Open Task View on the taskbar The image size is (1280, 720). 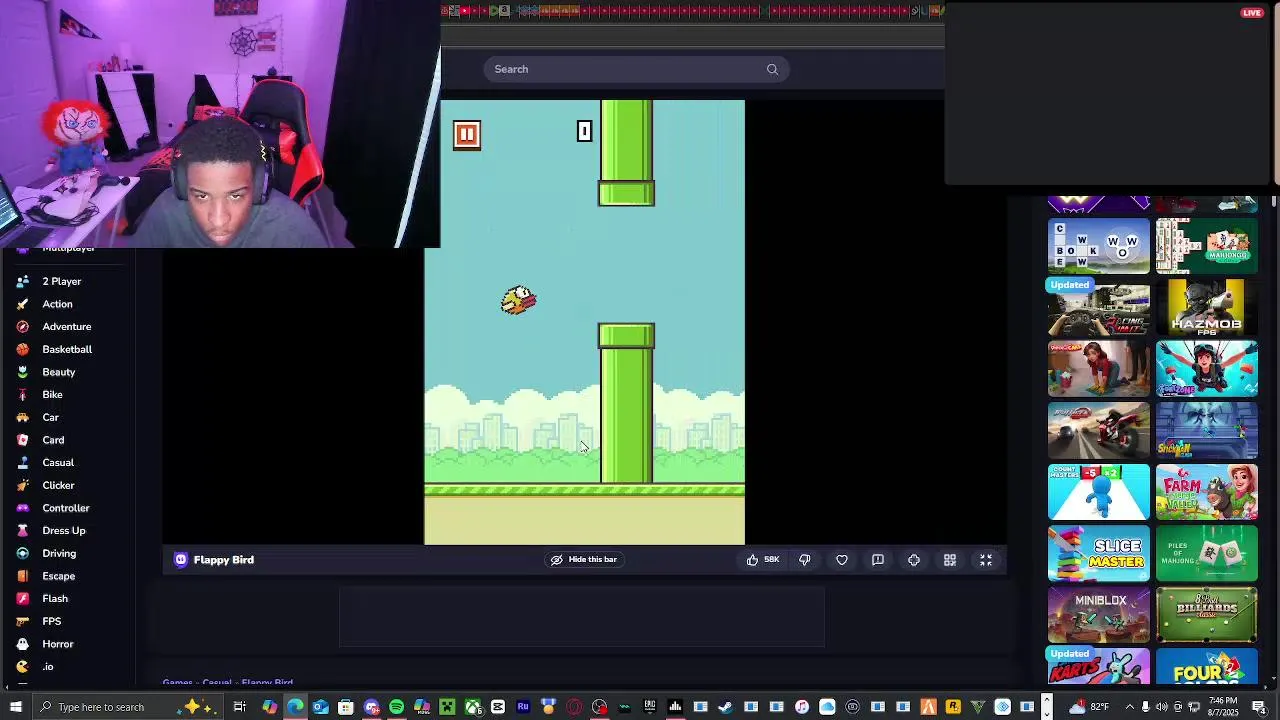pos(240,707)
